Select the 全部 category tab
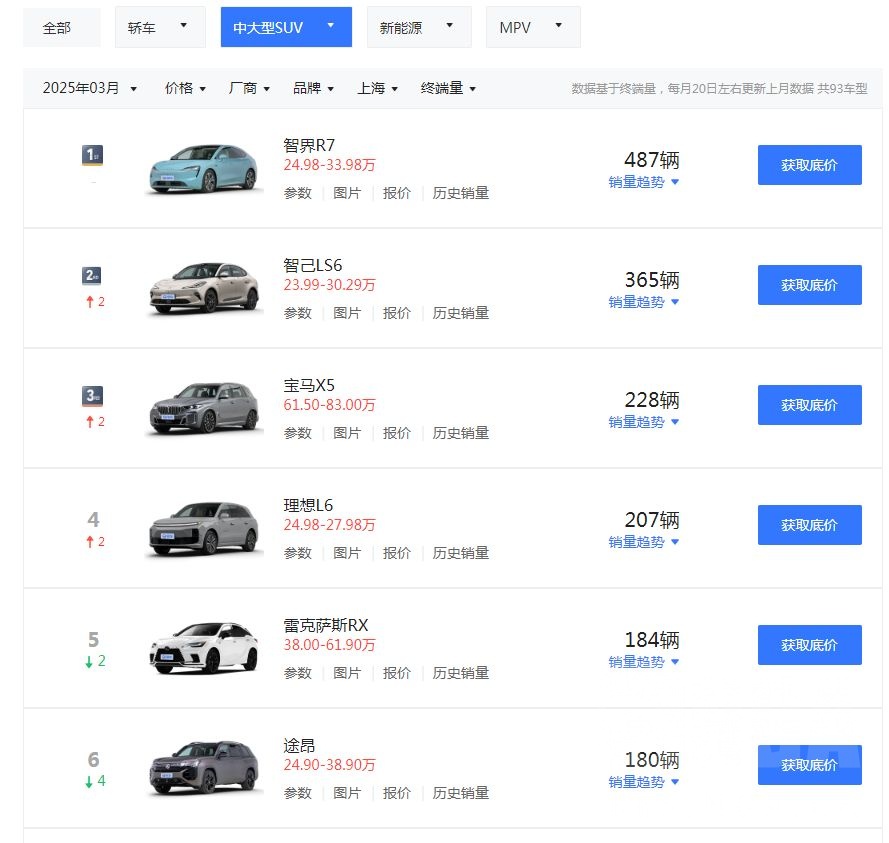The height and width of the screenshot is (843, 889). click(58, 28)
